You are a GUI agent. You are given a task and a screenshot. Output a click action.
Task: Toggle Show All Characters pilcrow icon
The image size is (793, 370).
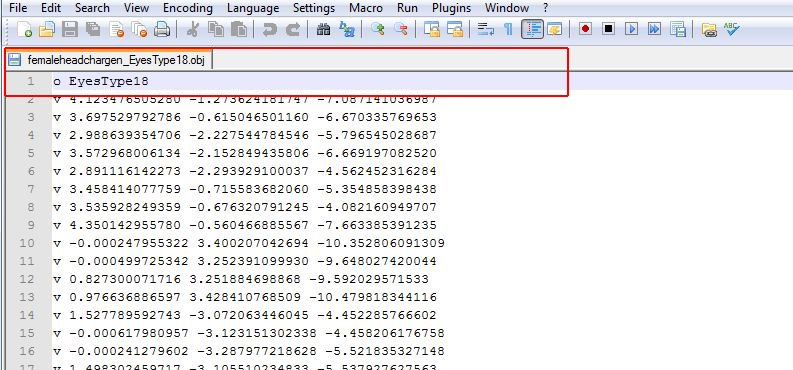coord(508,29)
